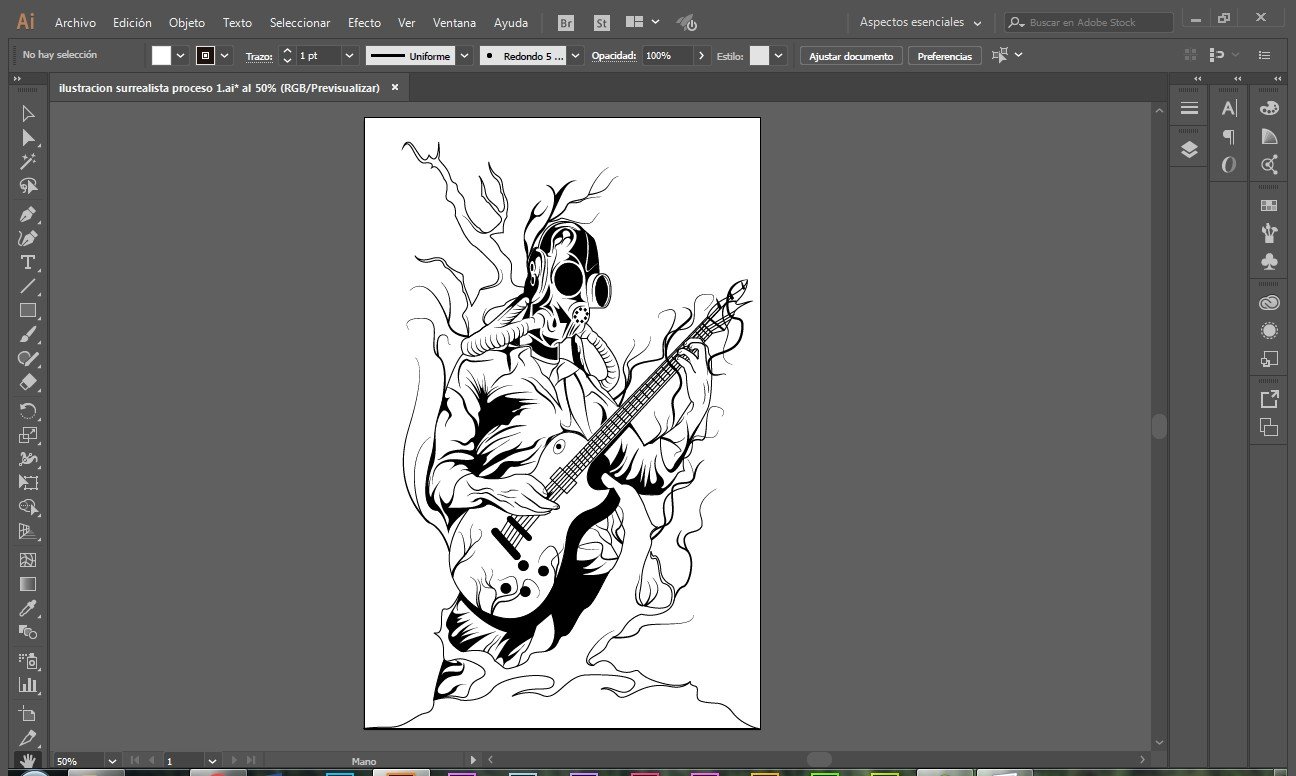Select the Gradient tool
1296x776 pixels.
click(x=28, y=584)
